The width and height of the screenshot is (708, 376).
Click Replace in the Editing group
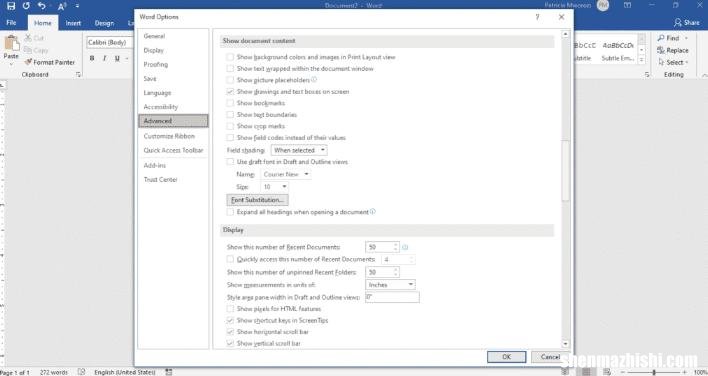click(x=673, y=51)
